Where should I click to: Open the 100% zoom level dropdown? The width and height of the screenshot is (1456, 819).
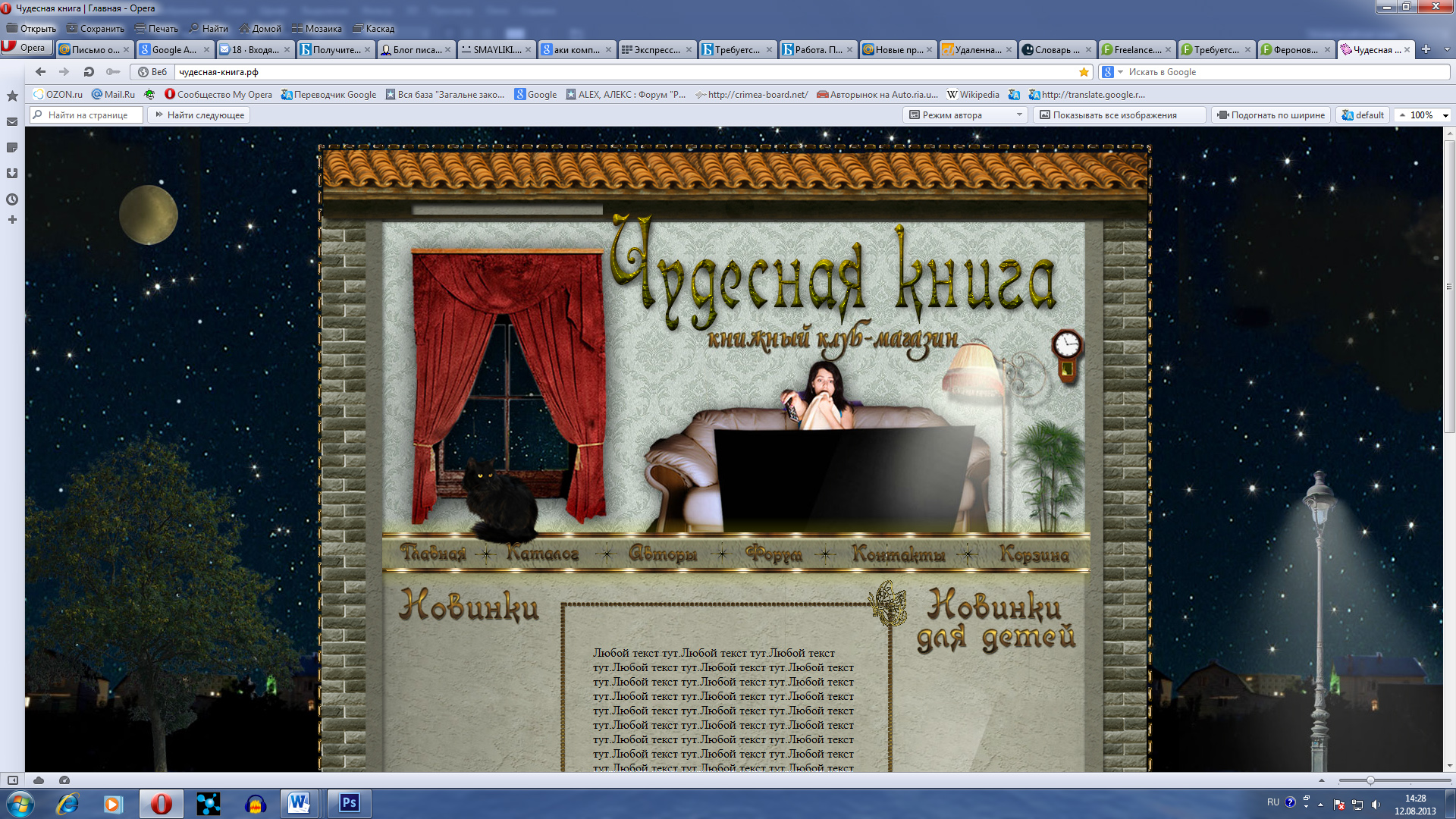pos(1445,115)
